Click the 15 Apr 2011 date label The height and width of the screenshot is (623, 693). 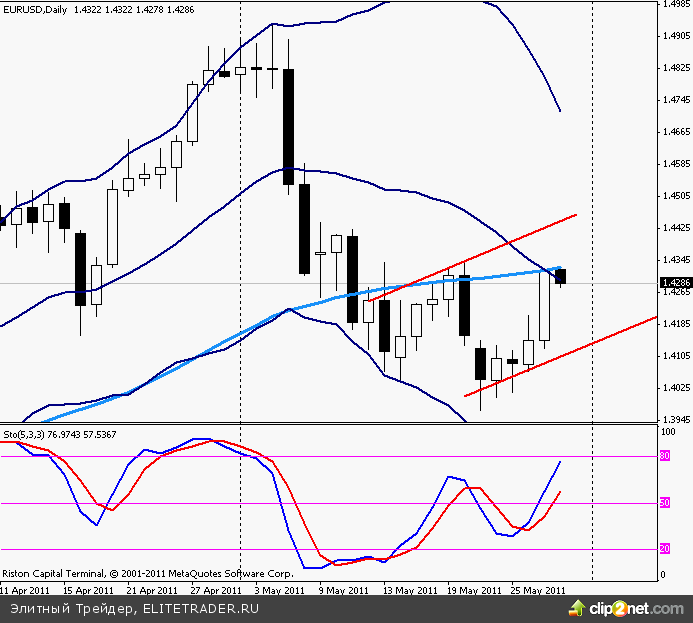tap(87, 590)
